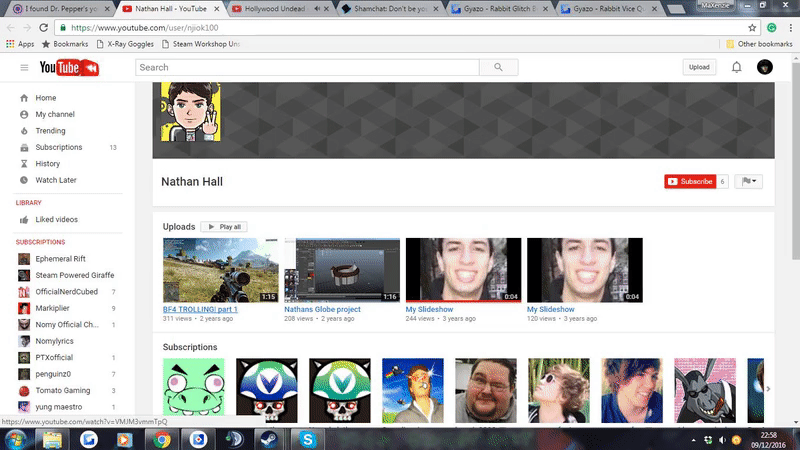The width and height of the screenshot is (800, 450).
Task: Click the YouTube search field
Action: click(307, 67)
